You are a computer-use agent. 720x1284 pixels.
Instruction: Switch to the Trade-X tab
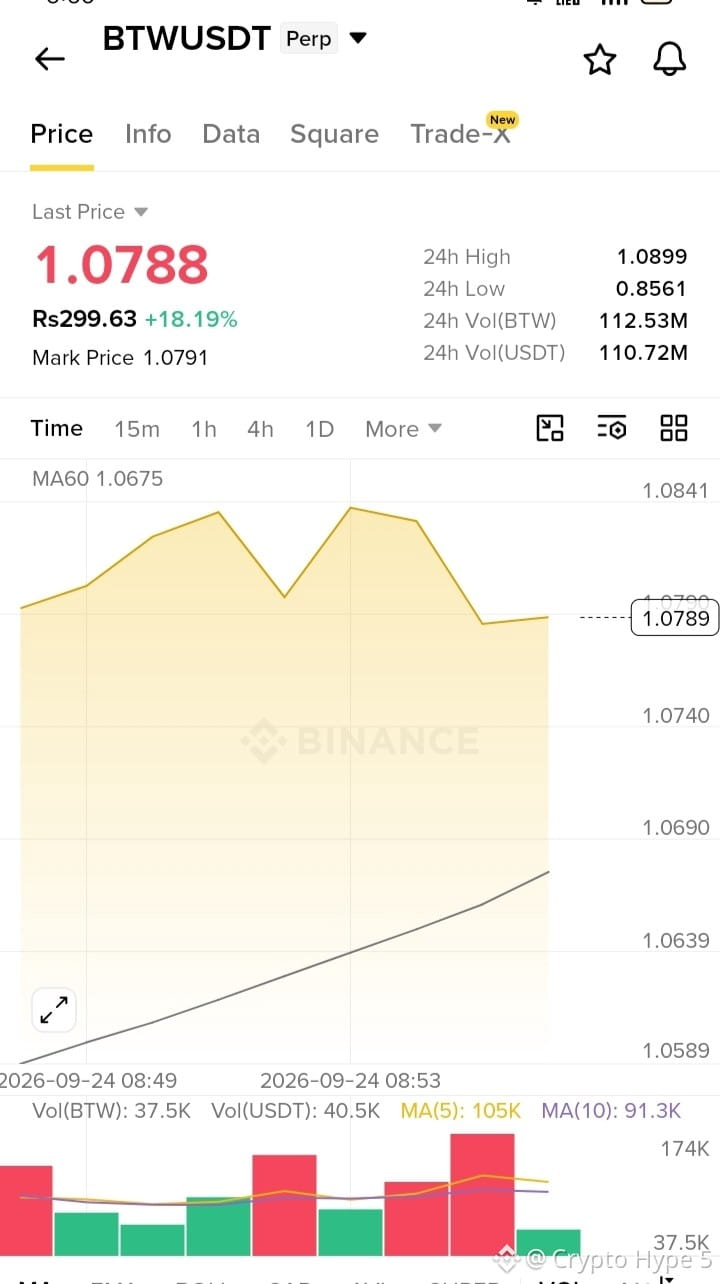coord(461,134)
